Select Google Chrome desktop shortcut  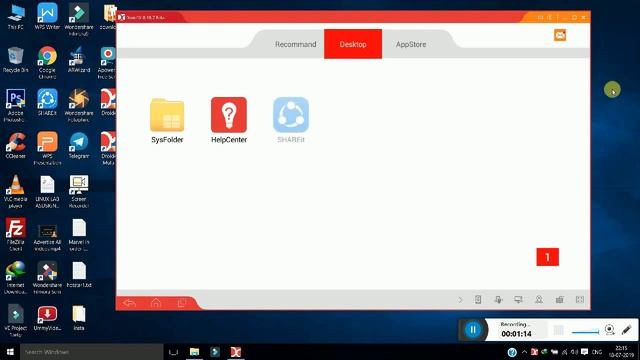pyautogui.click(x=47, y=62)
